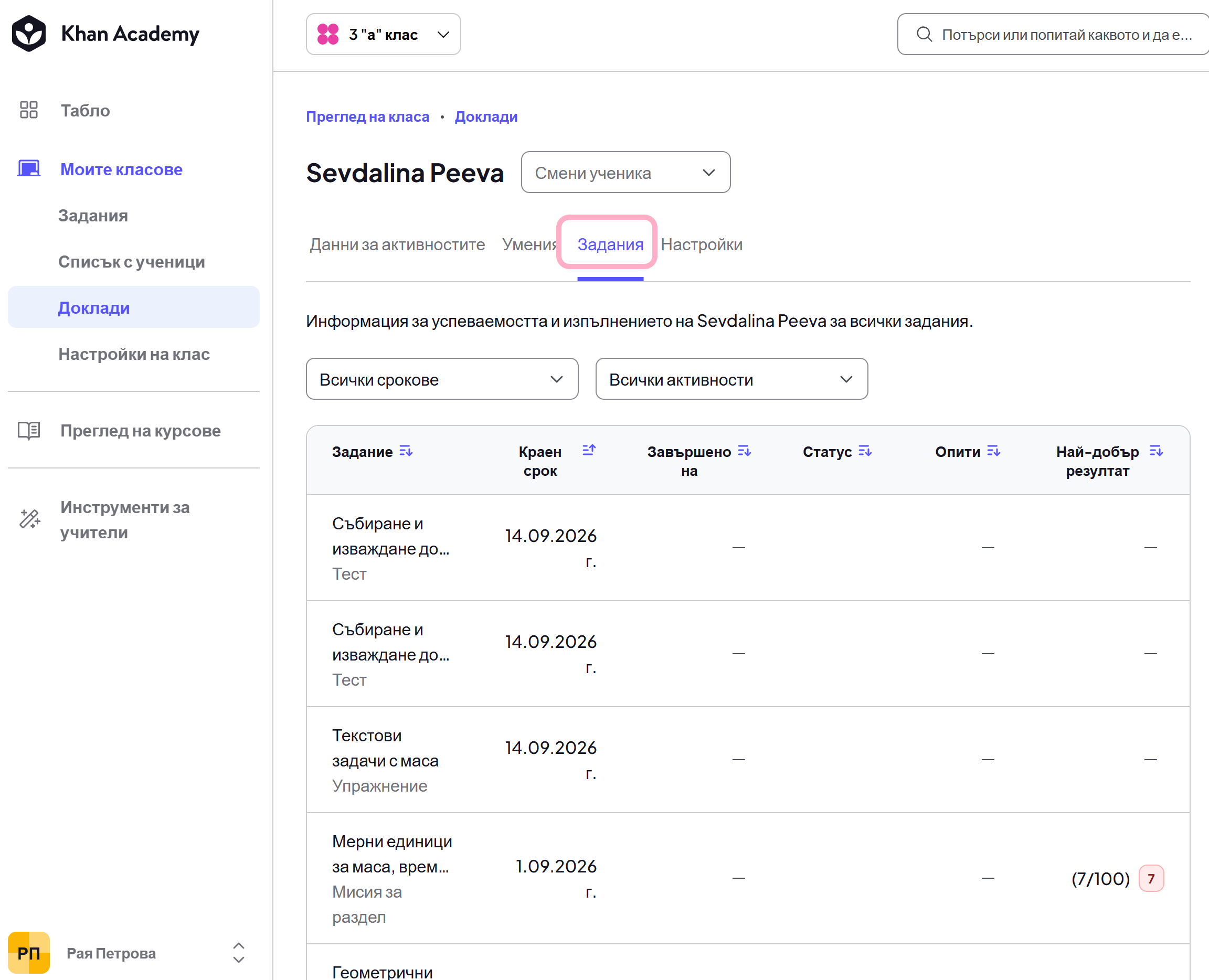Open Задания in the sidebar

click(x=93, y=216)
